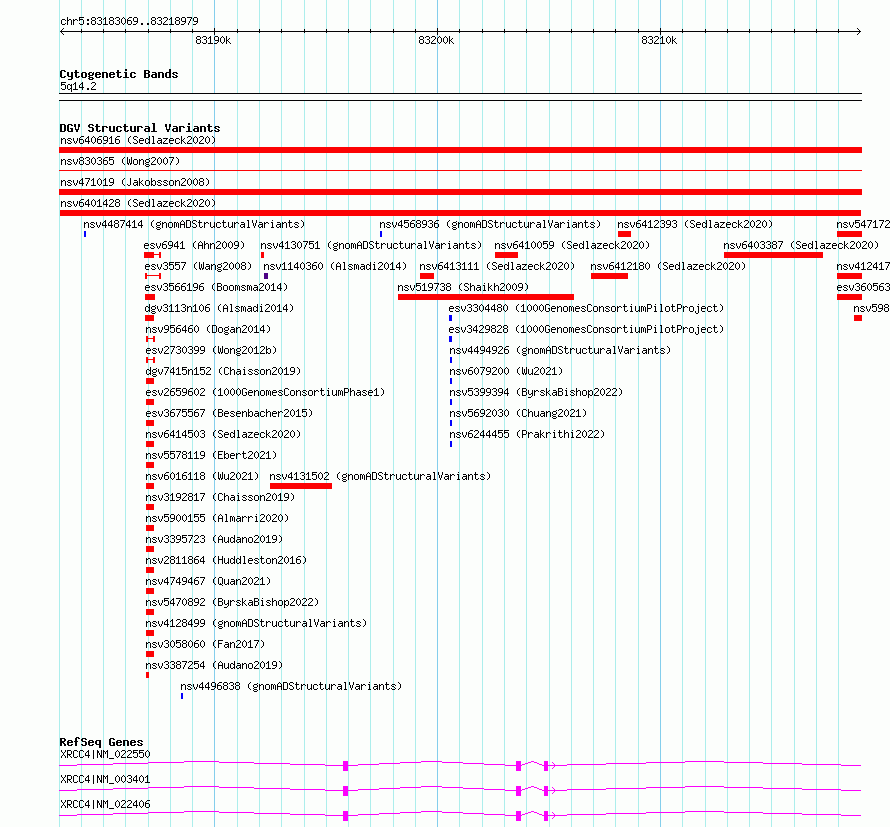
Task: Click the red bar under nsv6412393
Action: coord(624,234)
